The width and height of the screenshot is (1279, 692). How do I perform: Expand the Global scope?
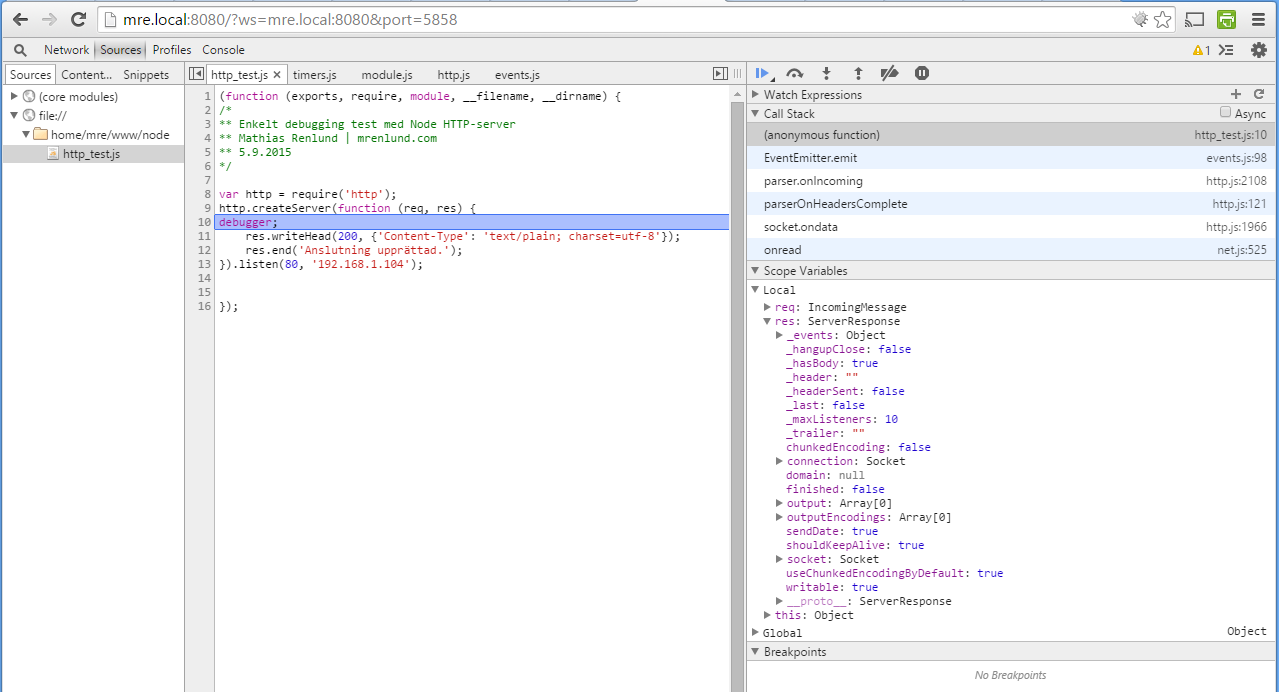point(755,633)
